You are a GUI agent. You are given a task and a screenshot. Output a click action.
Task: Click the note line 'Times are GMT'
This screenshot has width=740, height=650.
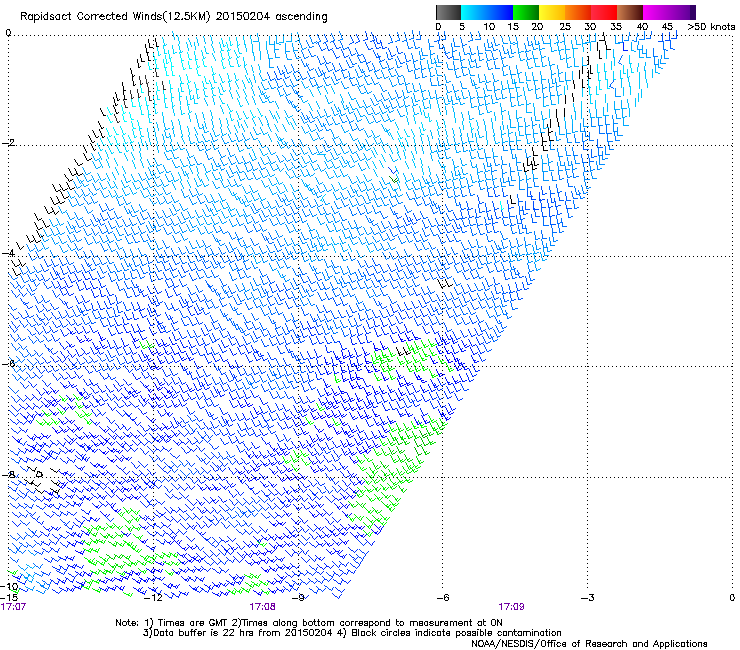click(x=193, y=623)
